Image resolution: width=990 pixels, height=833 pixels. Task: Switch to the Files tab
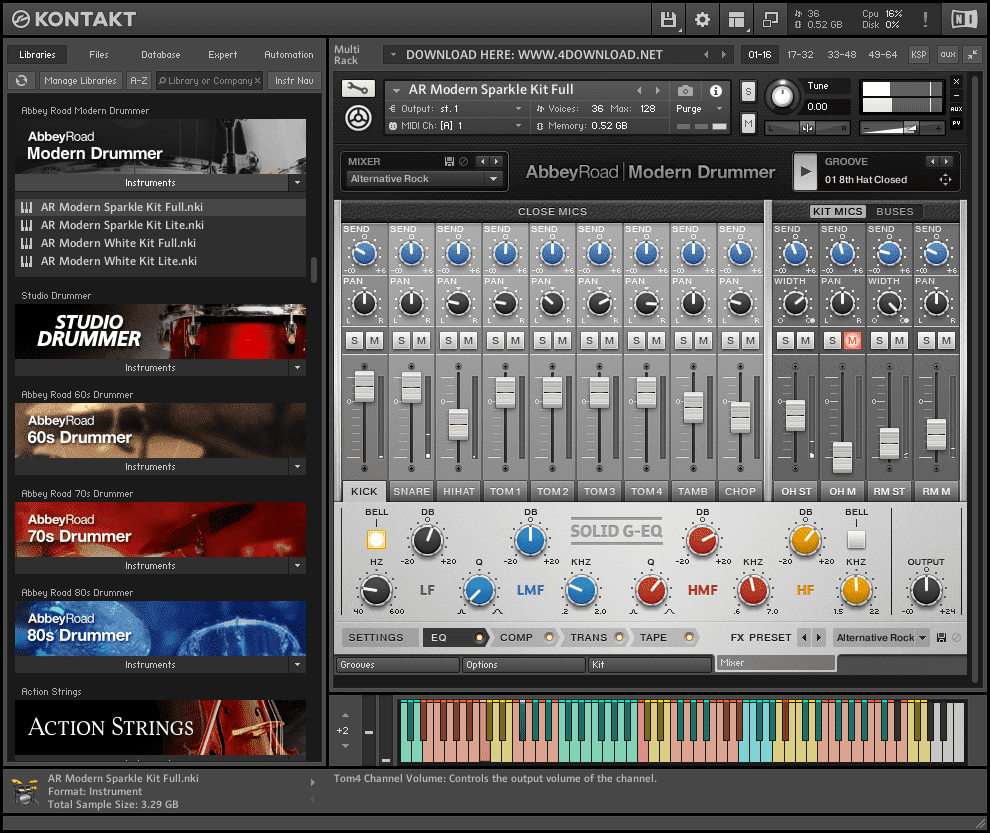tap(99, 55)
